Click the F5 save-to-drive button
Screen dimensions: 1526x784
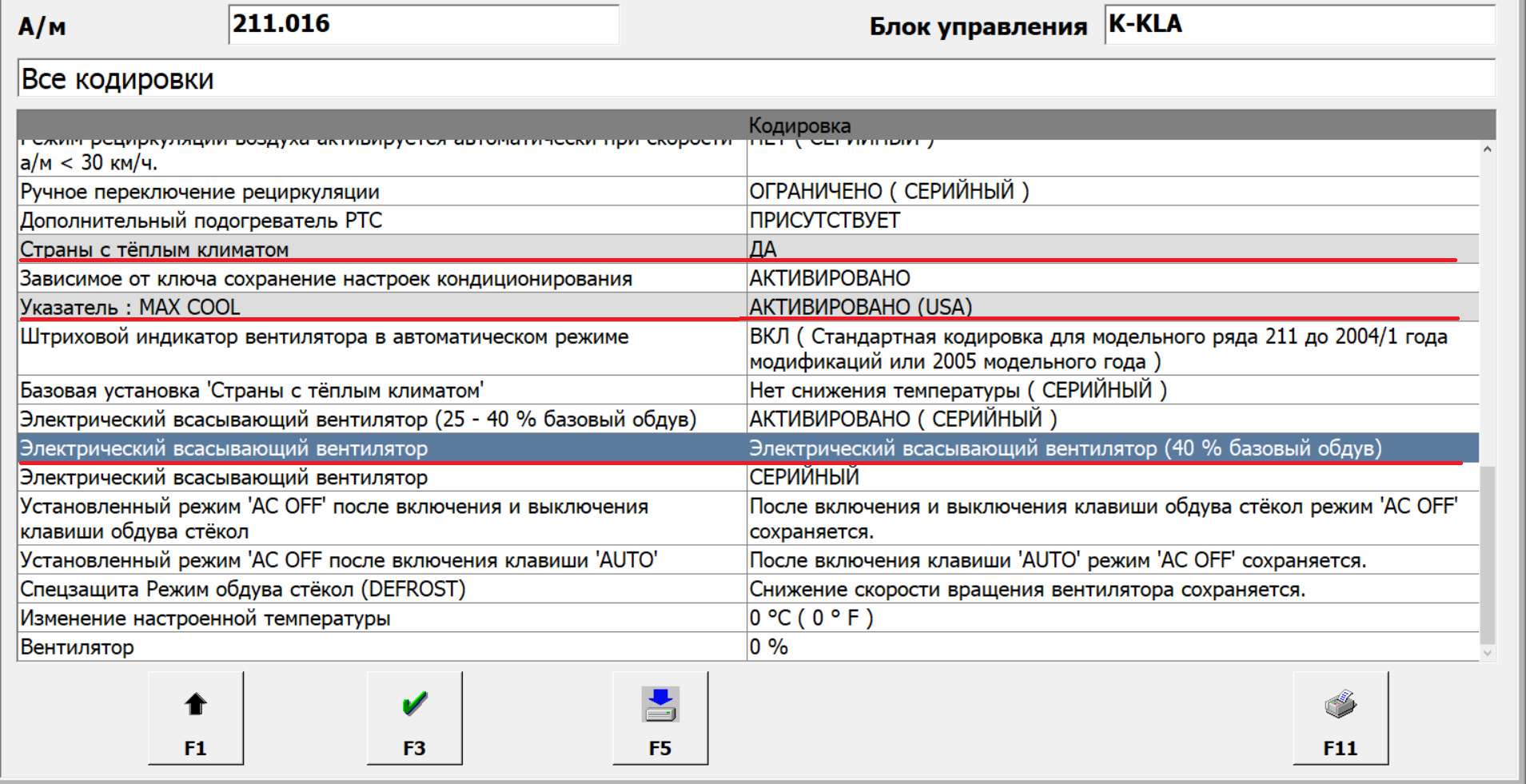[x=660, y=718]
